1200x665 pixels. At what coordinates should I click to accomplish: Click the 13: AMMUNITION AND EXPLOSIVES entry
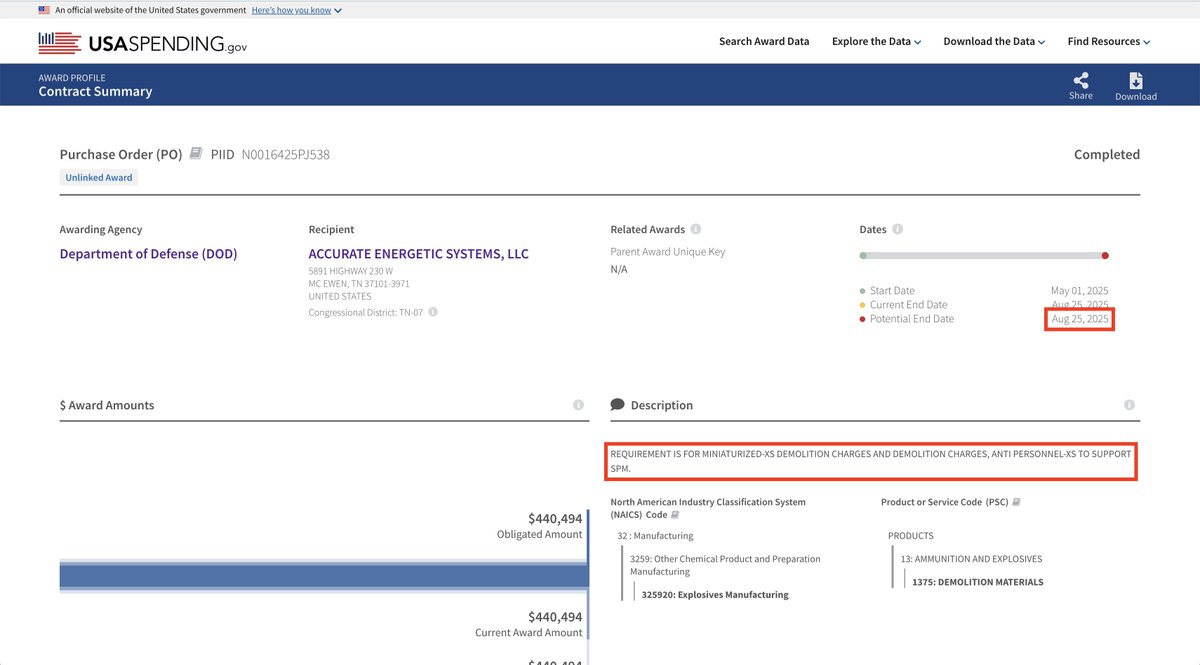point(971,559)
